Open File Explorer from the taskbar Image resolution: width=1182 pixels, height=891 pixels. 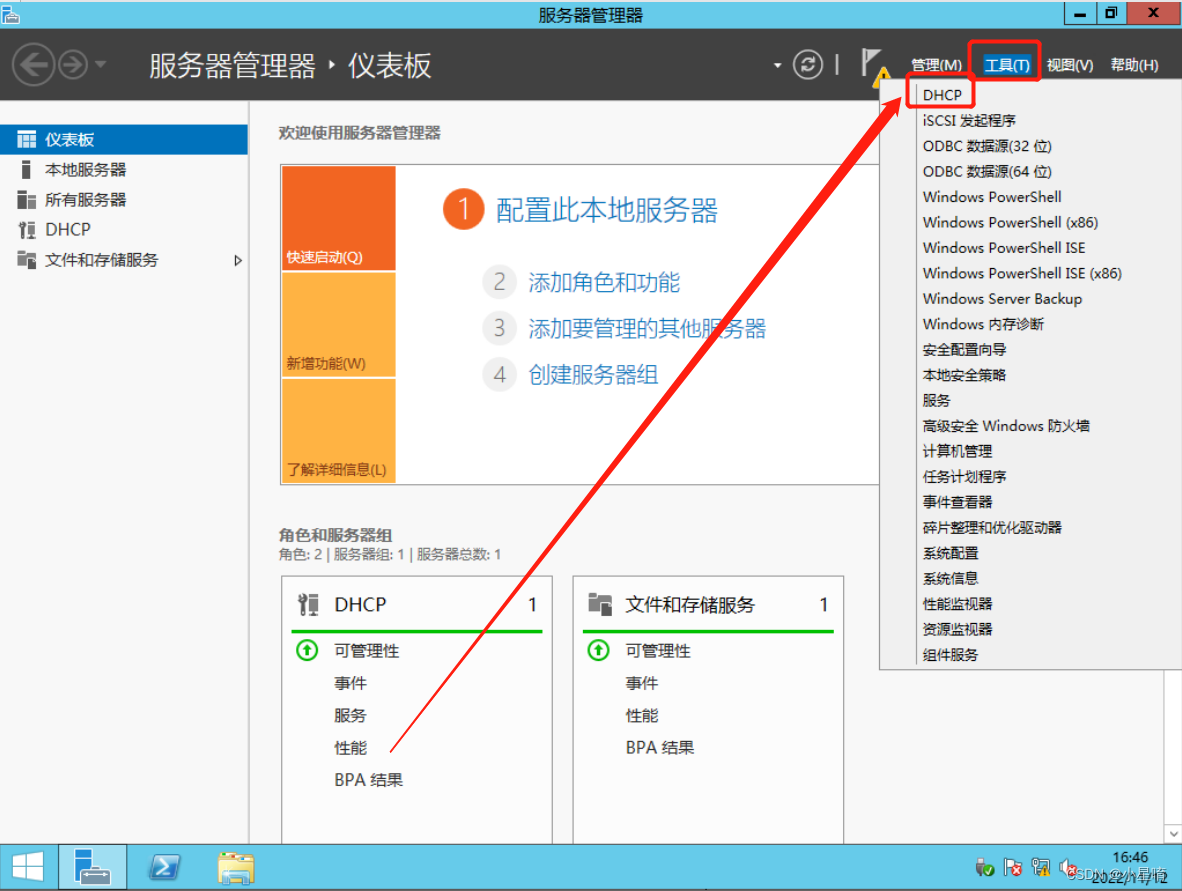pos(236,867)
